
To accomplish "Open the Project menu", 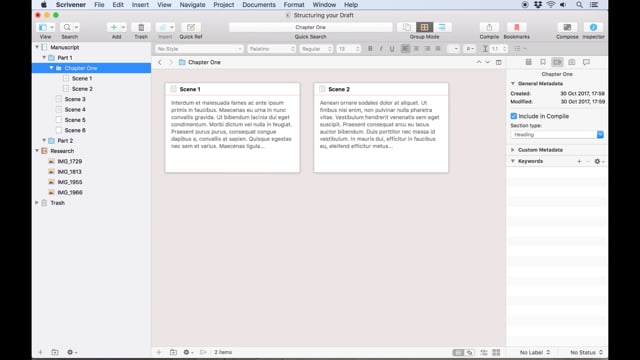I will pos(224,5).
